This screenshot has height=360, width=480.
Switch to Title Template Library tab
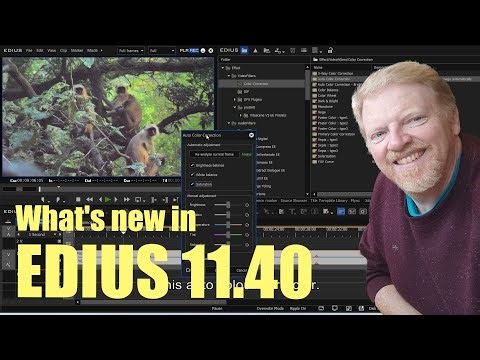pyautogui.click(x=329, y=201)
